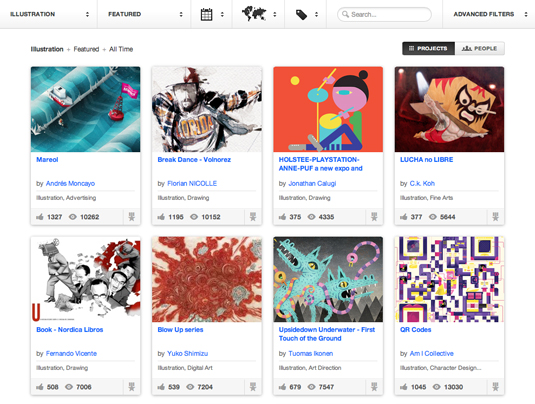Open the Blow Up series title link
Viewport: 535px width, 404px height.
tap(180, 330)
